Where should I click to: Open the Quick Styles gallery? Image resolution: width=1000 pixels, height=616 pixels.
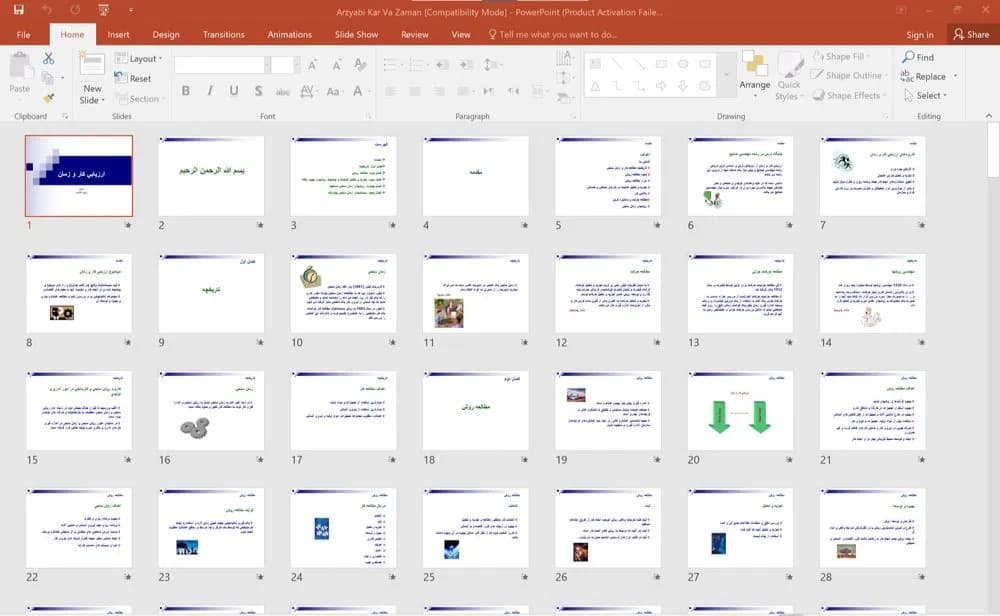pyautogui.click(x=789, y=77)
